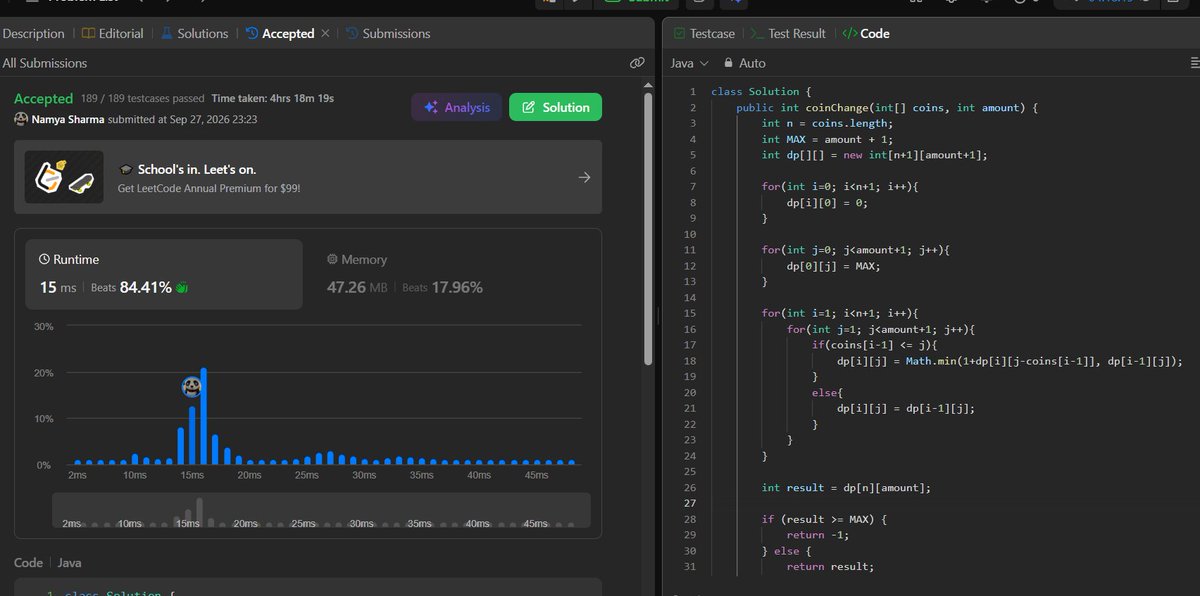Select the avatar marker on the runtime chart
The image size is (1200, 596).
pos(192,386)
